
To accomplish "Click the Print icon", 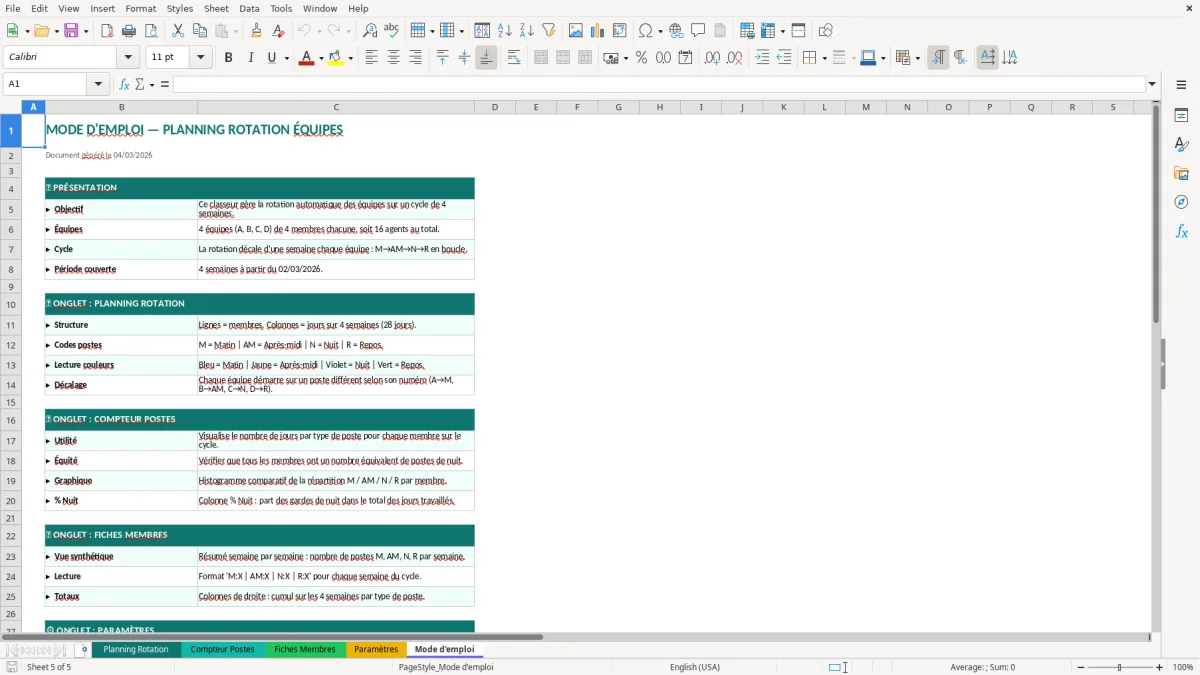I will pyautogui.click(x=127, y=31).
